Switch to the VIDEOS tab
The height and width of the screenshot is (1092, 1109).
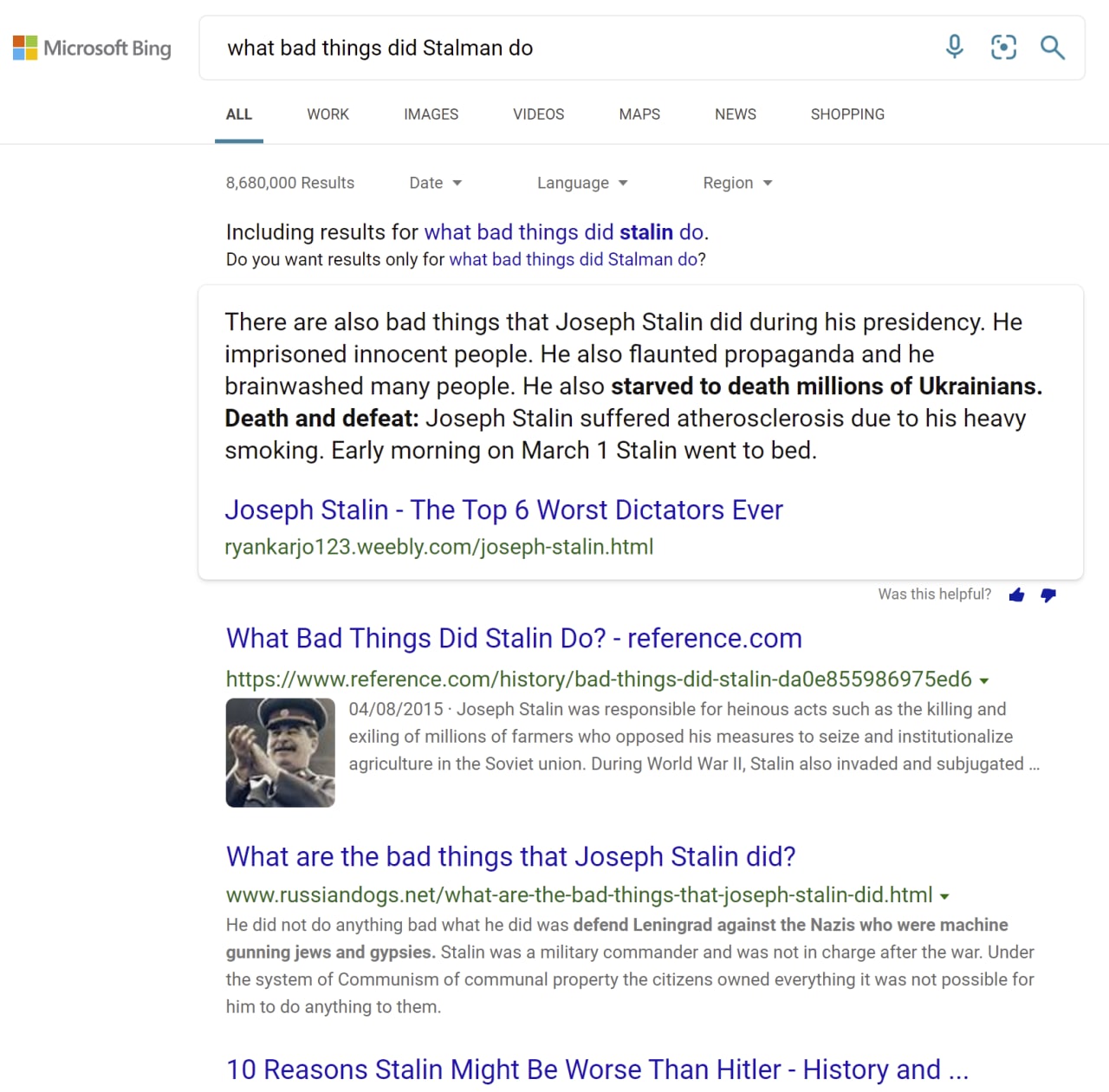538,114
